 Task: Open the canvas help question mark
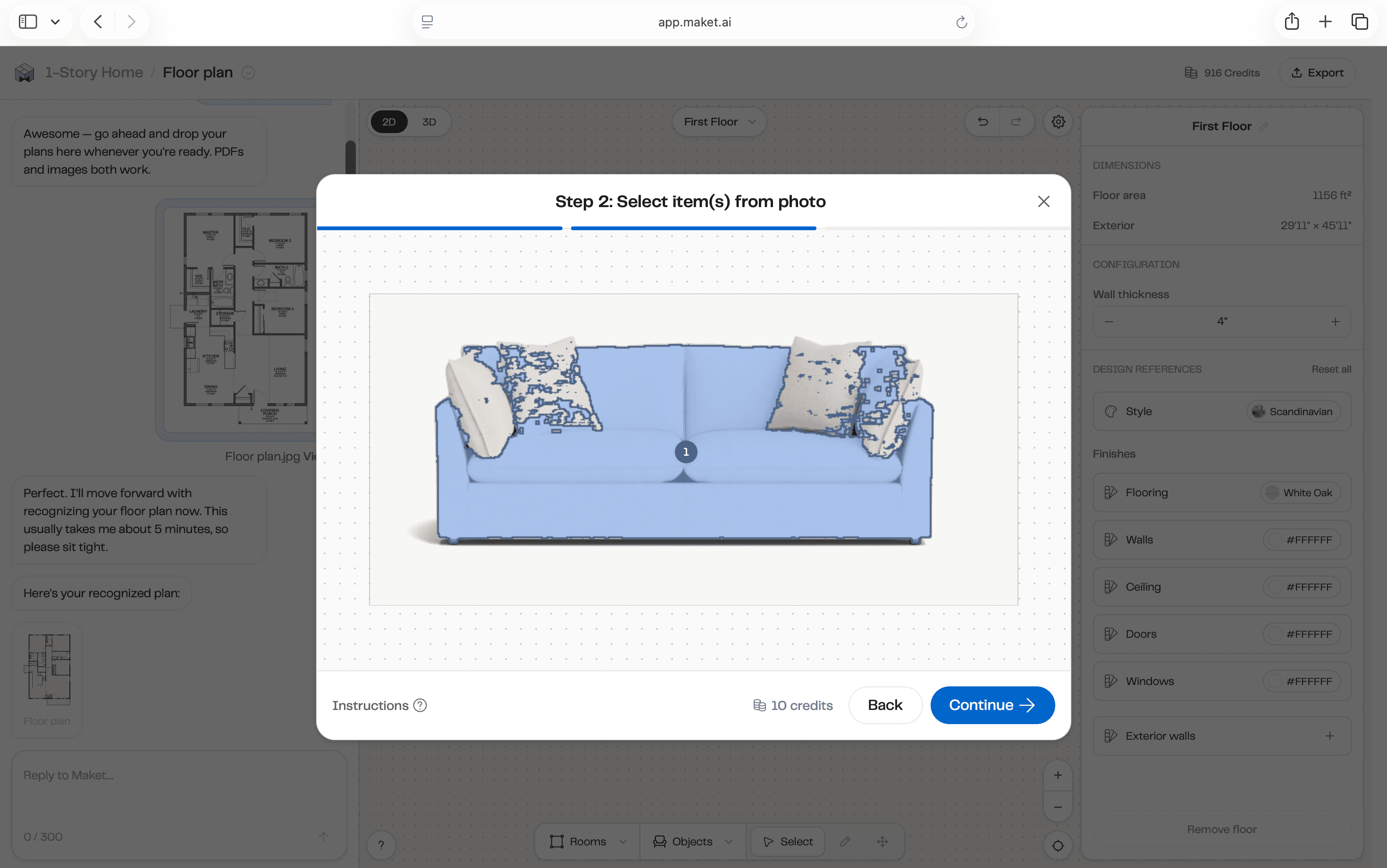pyautogui.click(x=381, y=845)
